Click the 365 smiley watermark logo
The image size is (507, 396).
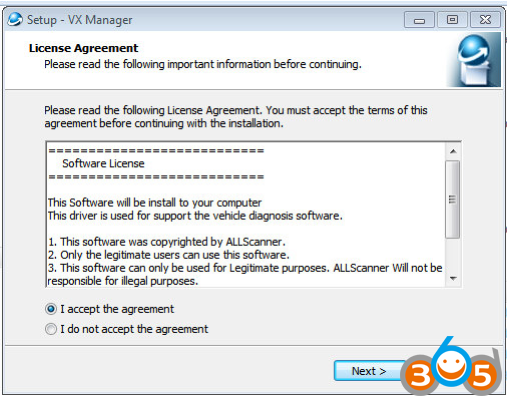(x=452, y=368)
